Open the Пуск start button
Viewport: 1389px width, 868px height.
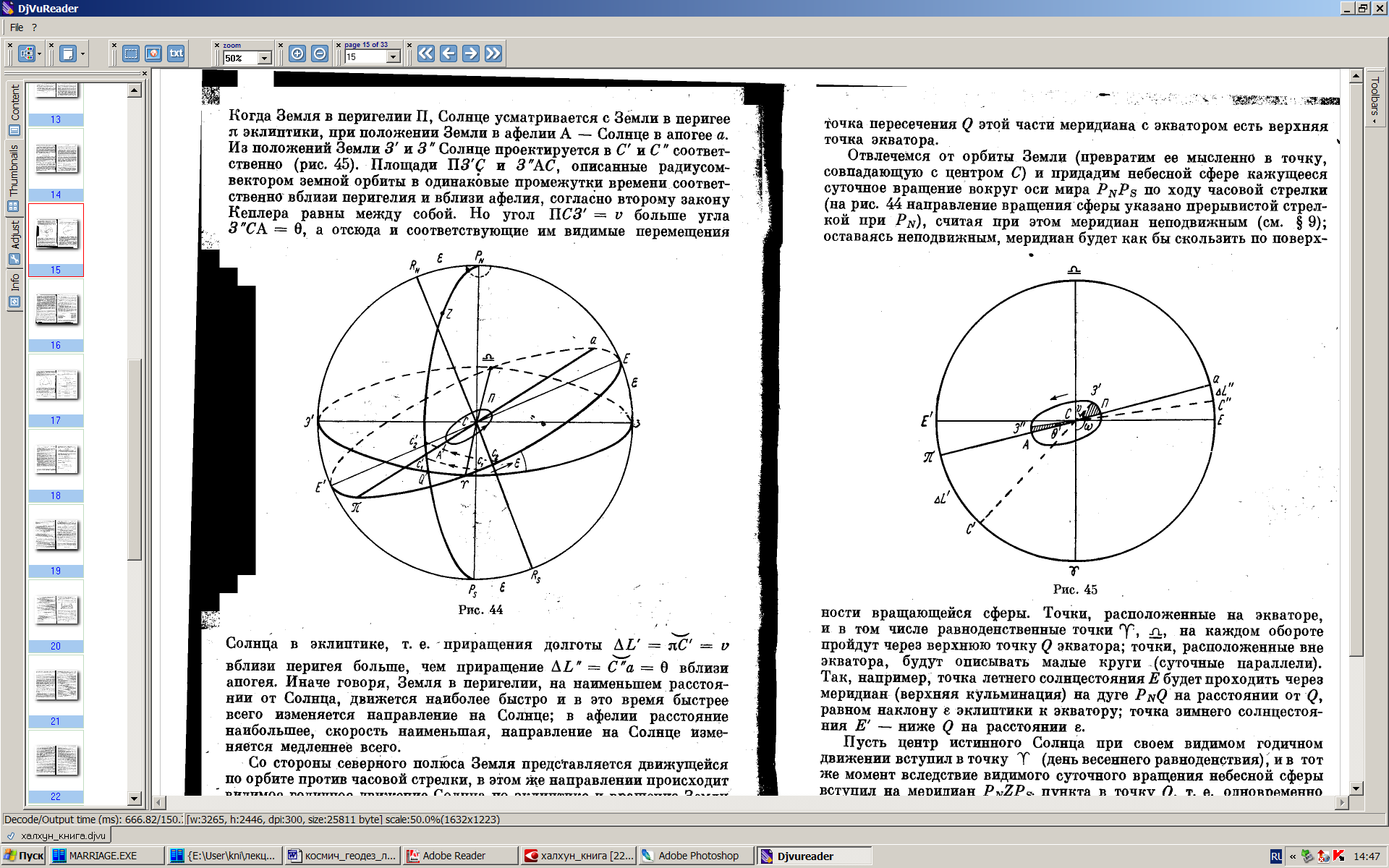click(x=23, y=856)
